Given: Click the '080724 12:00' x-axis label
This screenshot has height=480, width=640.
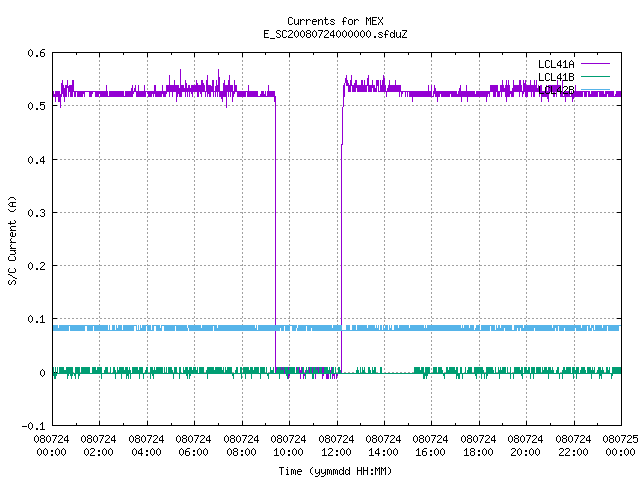Looking at the screenshot, I should pos(336,446).
